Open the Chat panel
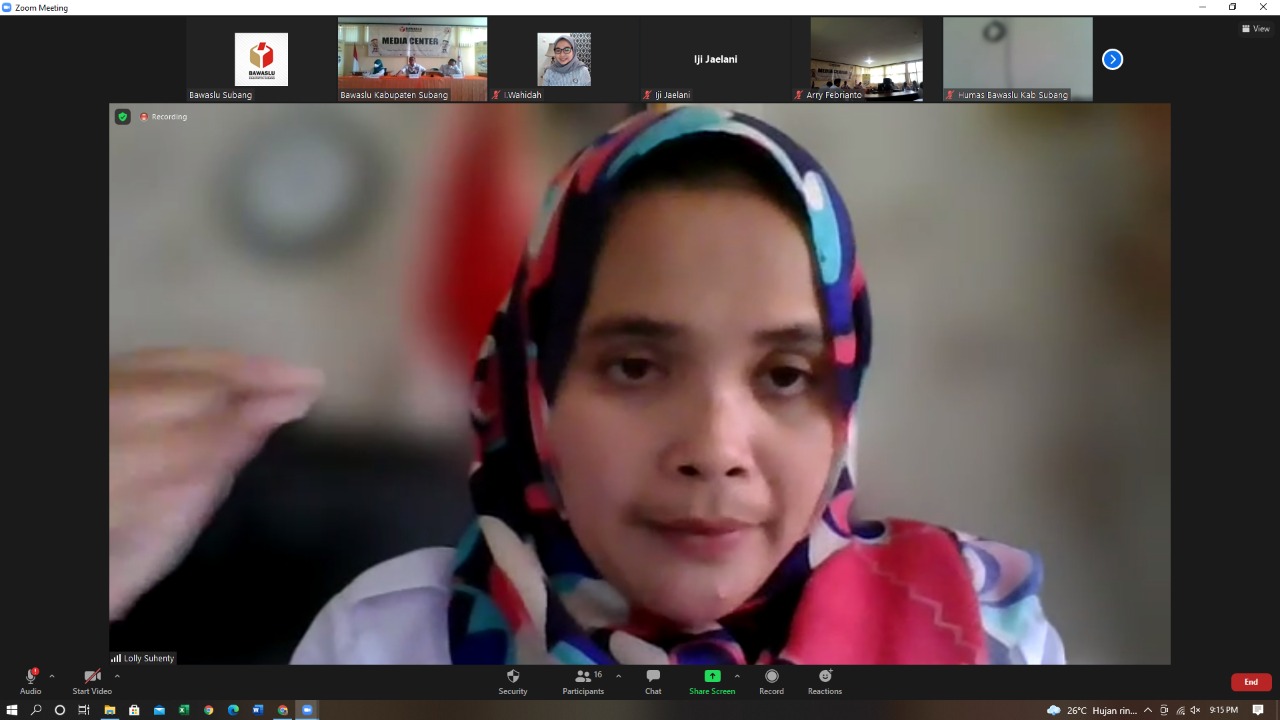This screenshot has height=720, width=1280. pyautogui.click(x=653, y=682)
